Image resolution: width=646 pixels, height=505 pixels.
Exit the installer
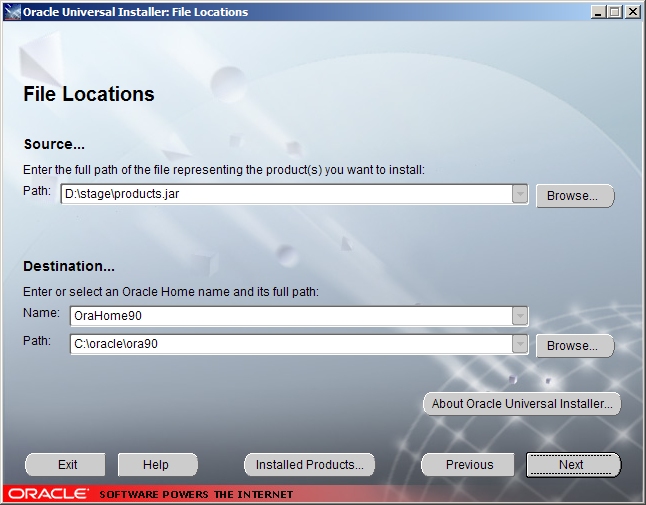pyautogui.click(x=66, y=465)
